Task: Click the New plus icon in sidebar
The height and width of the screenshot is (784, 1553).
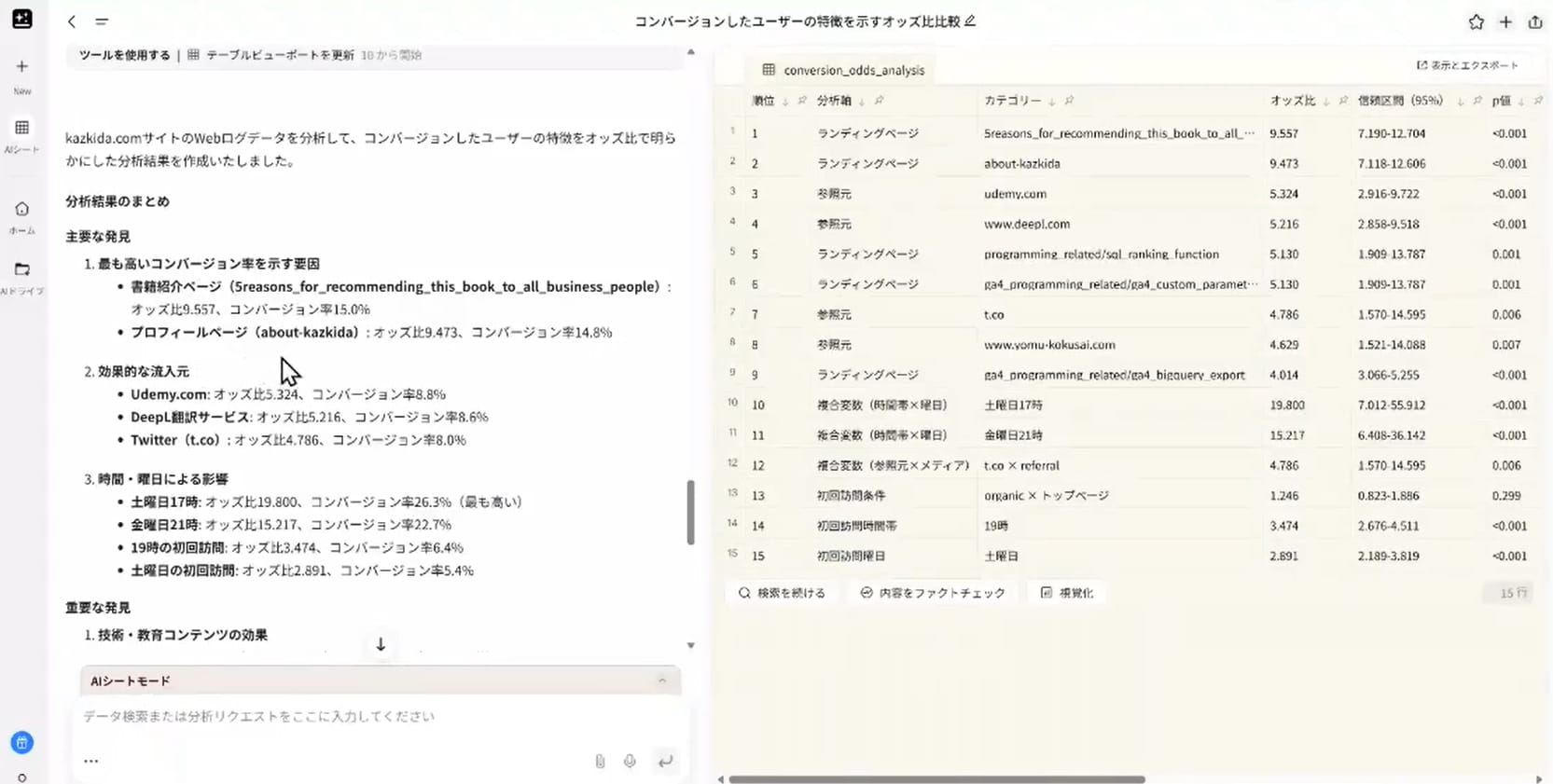Action: tap(21, 67)
